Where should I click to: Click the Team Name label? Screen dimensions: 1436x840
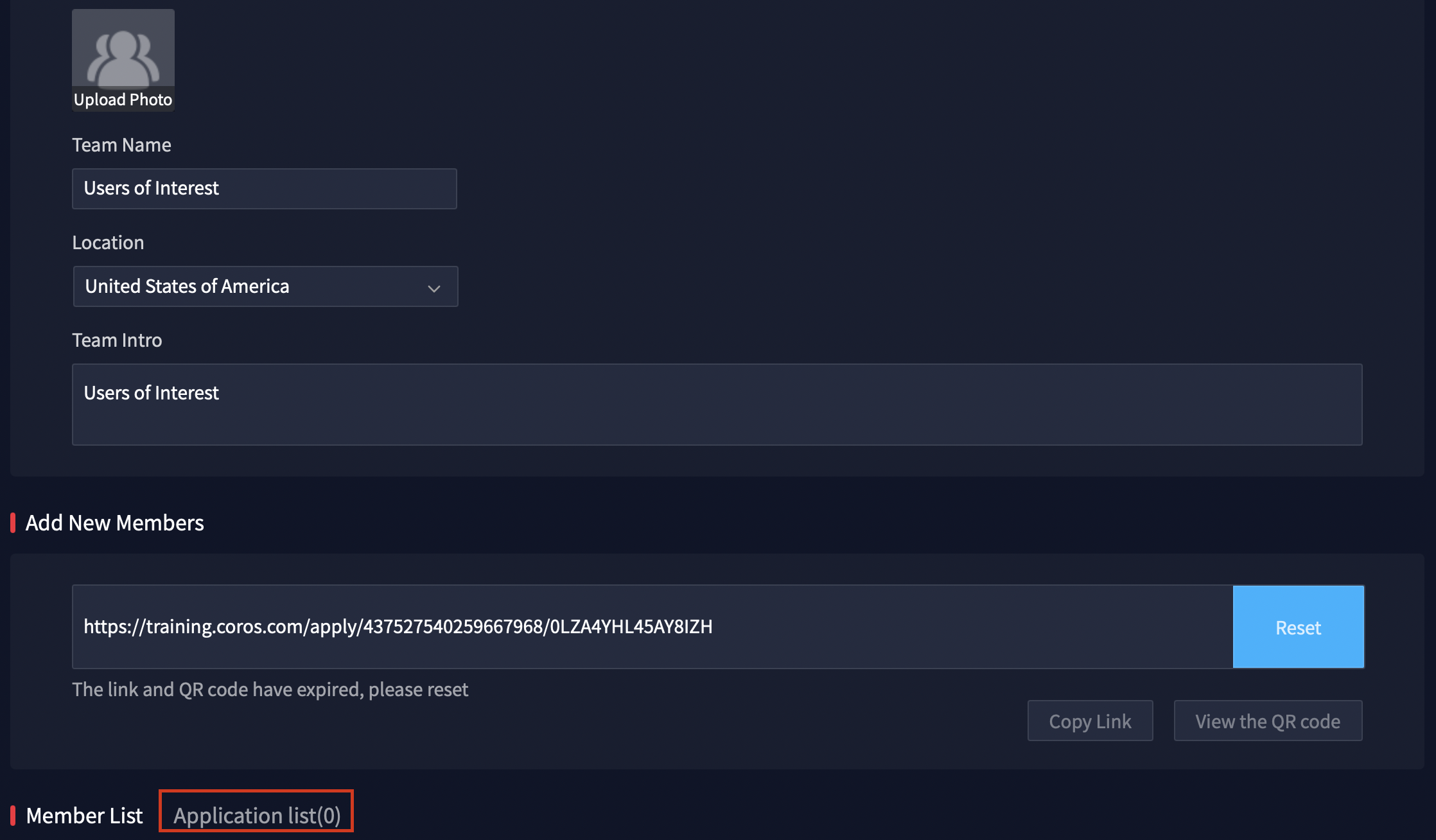tap(121, 145)
